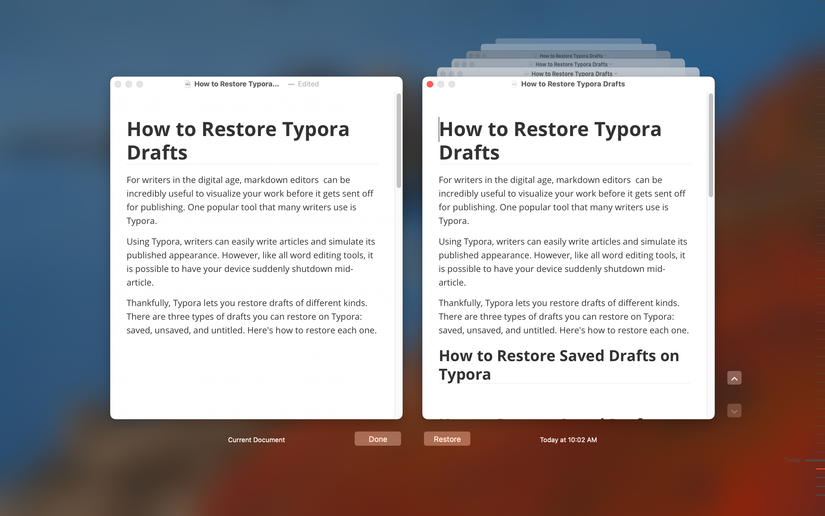The height and width of the screenshot is (516, 825).
Task: Click the main heading in the version window
Action: [550, 140]
